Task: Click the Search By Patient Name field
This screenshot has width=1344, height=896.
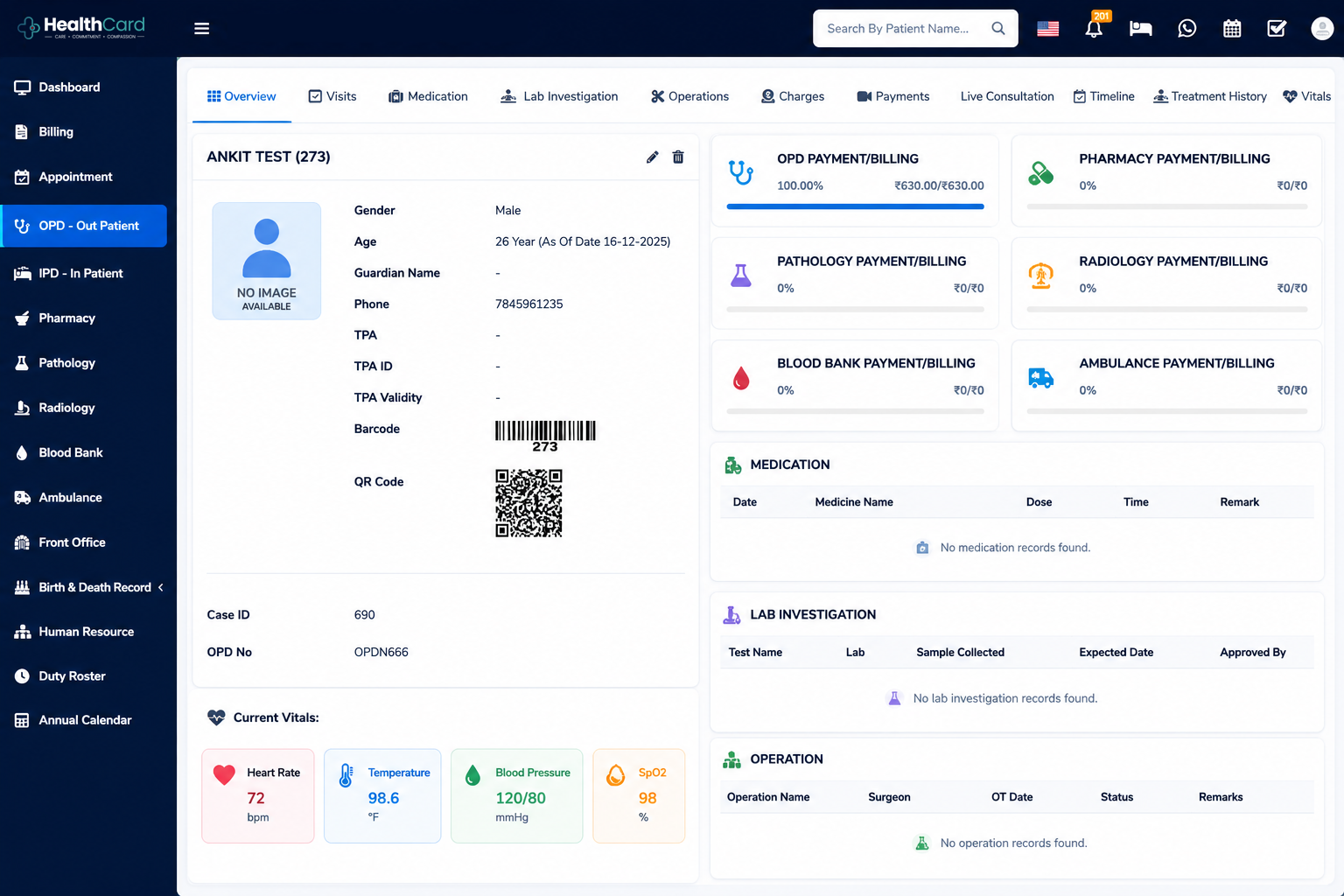Action: 915,29
